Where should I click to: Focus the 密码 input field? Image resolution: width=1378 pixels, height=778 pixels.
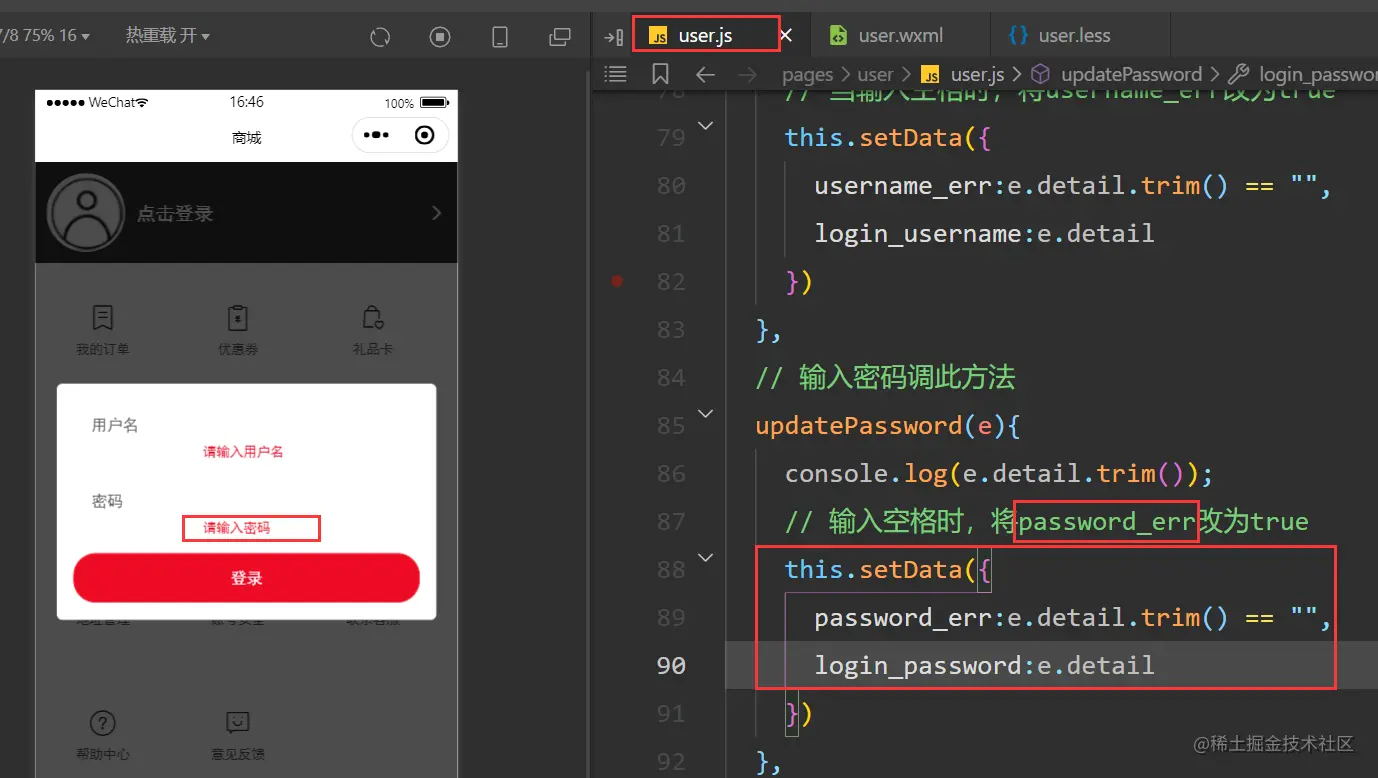point(246,501)
